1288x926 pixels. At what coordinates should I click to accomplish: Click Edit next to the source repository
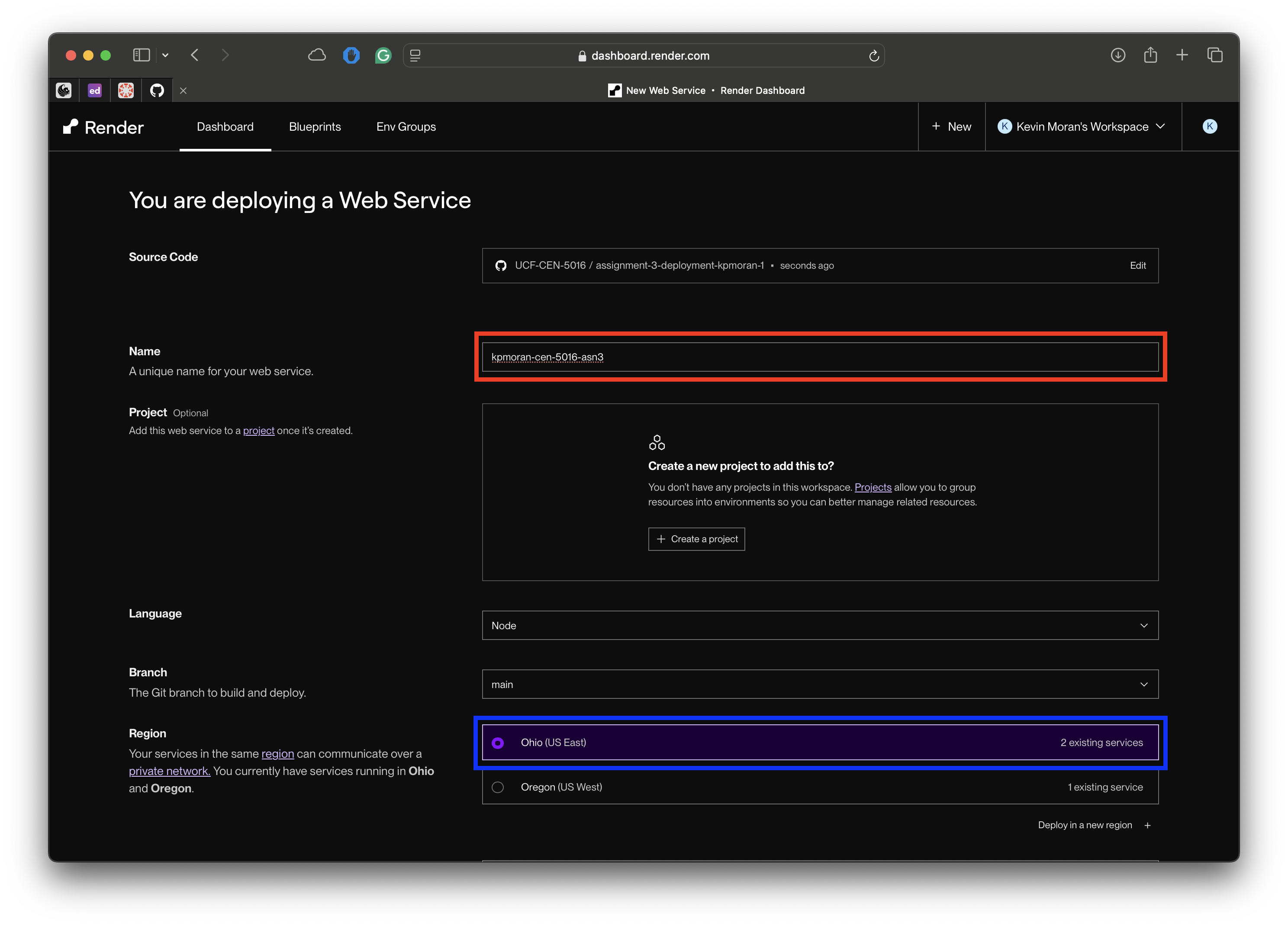click(1137, 265)
